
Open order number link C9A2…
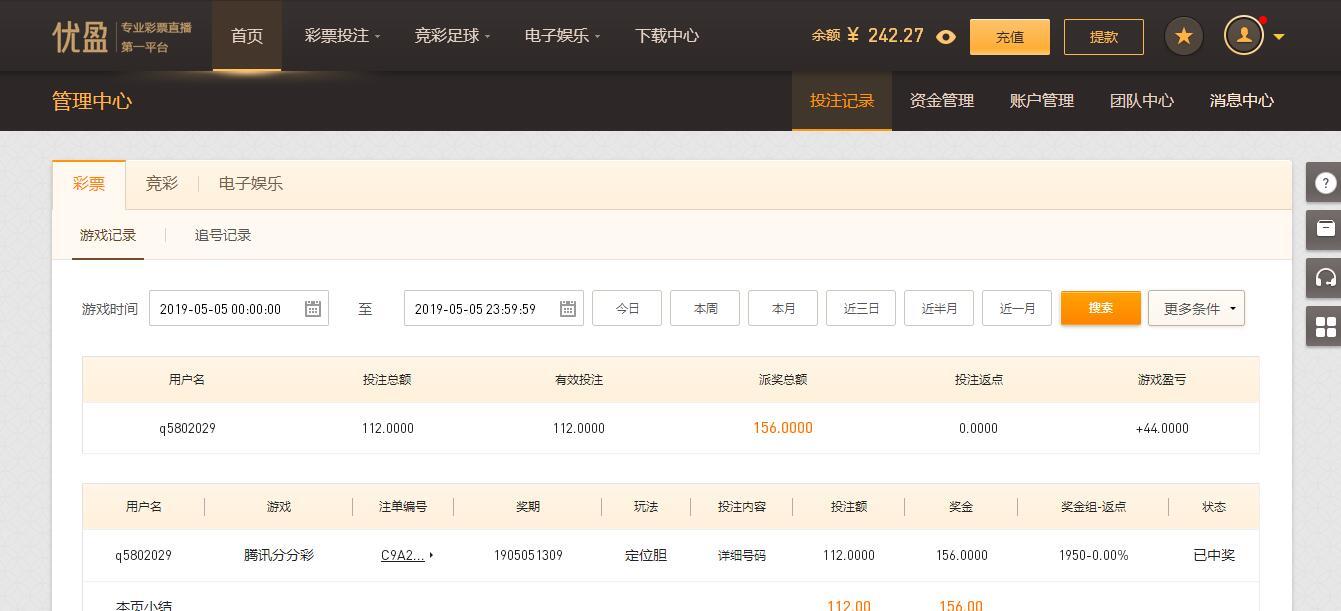[x=402, y=556]
